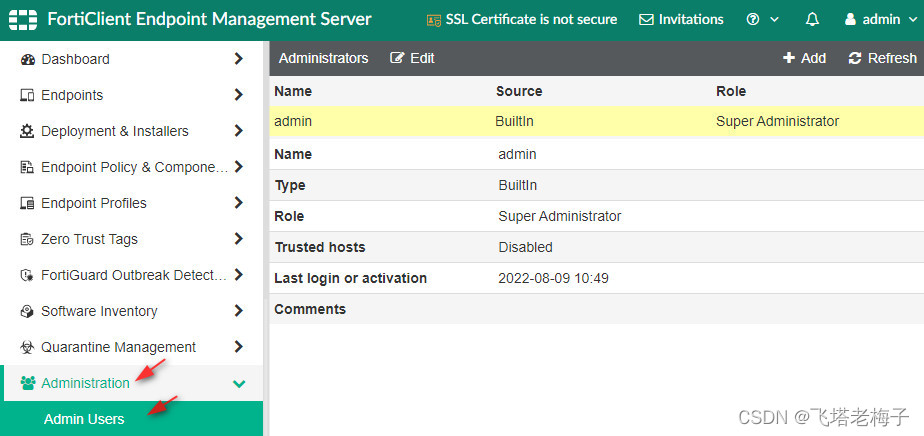Open the Invitations envelope icon
924x436 pixels.
646,20
